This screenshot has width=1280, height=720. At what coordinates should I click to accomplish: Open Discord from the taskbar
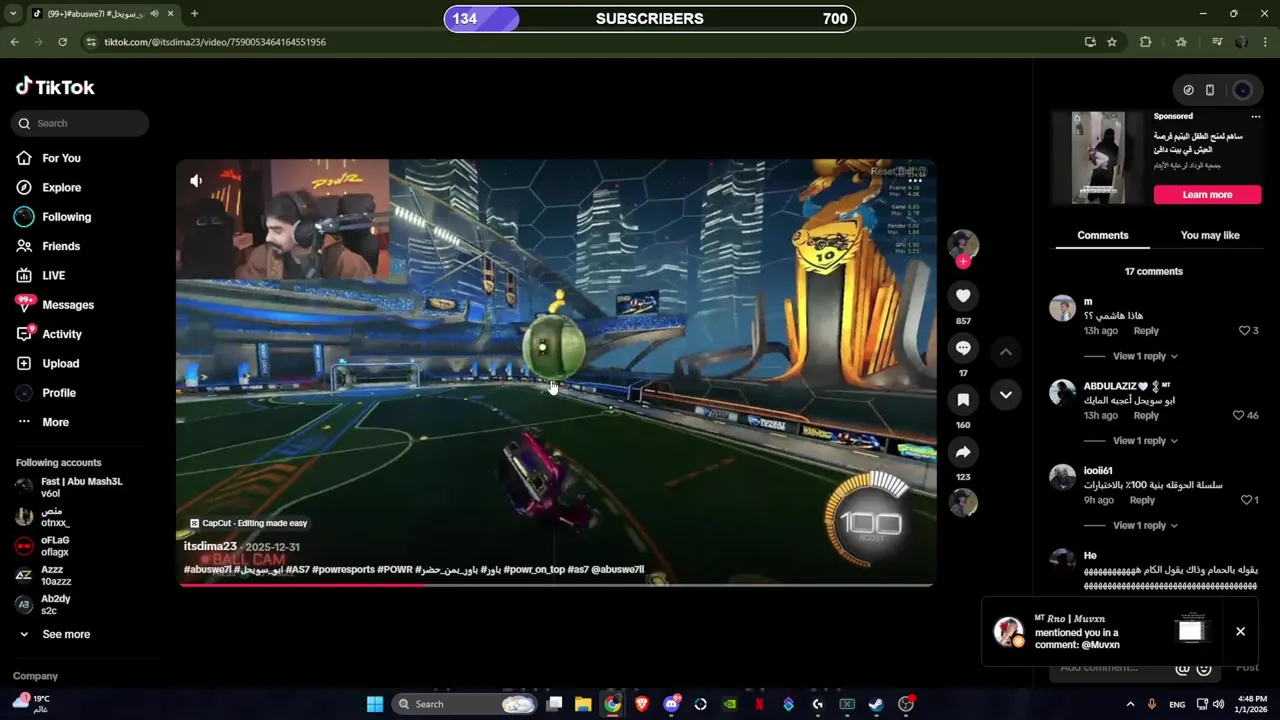click(x=671, y=704)
